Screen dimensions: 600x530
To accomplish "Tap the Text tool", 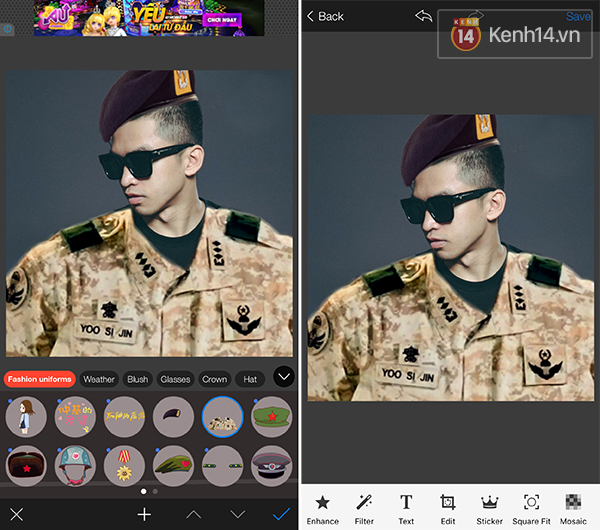I will tap(406, 507).
